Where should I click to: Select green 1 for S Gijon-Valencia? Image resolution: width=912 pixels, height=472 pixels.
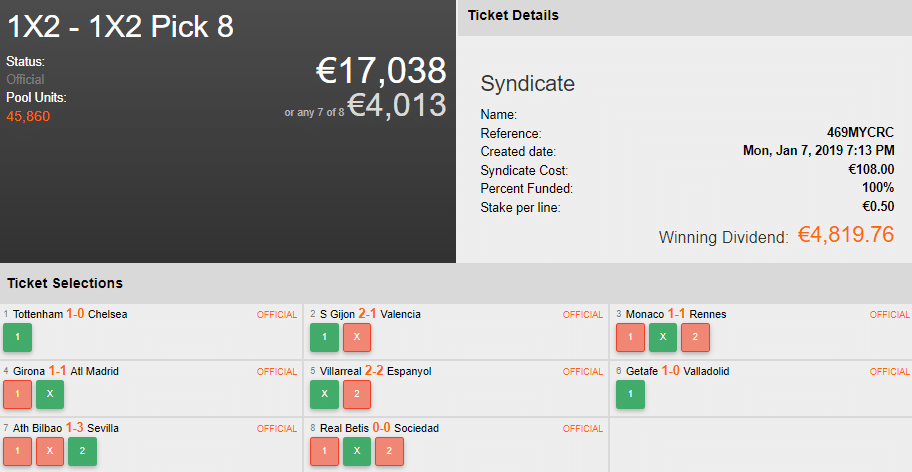pos(324,337)
